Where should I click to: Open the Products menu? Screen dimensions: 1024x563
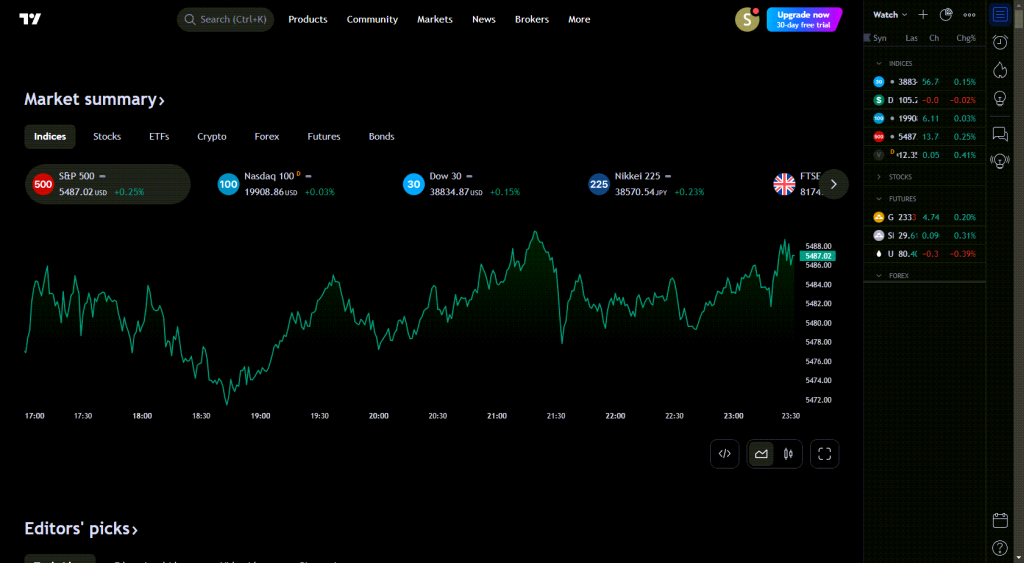tap(308, 20)
